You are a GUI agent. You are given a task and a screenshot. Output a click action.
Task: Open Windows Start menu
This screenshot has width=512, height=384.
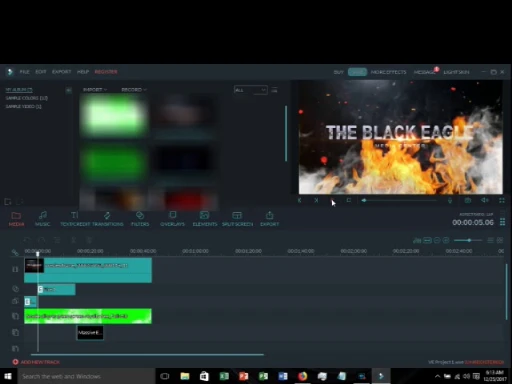click(x=8, y=376)
